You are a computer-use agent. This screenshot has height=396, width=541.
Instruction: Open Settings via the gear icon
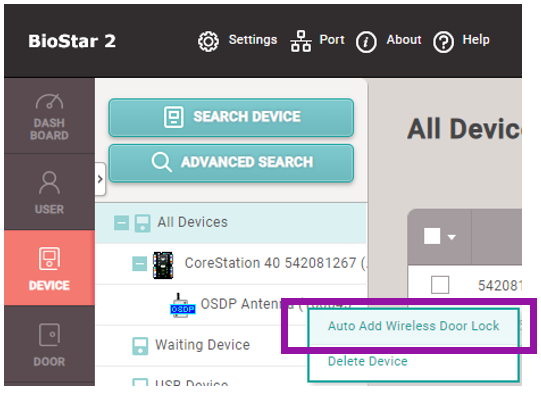point(208,42)
